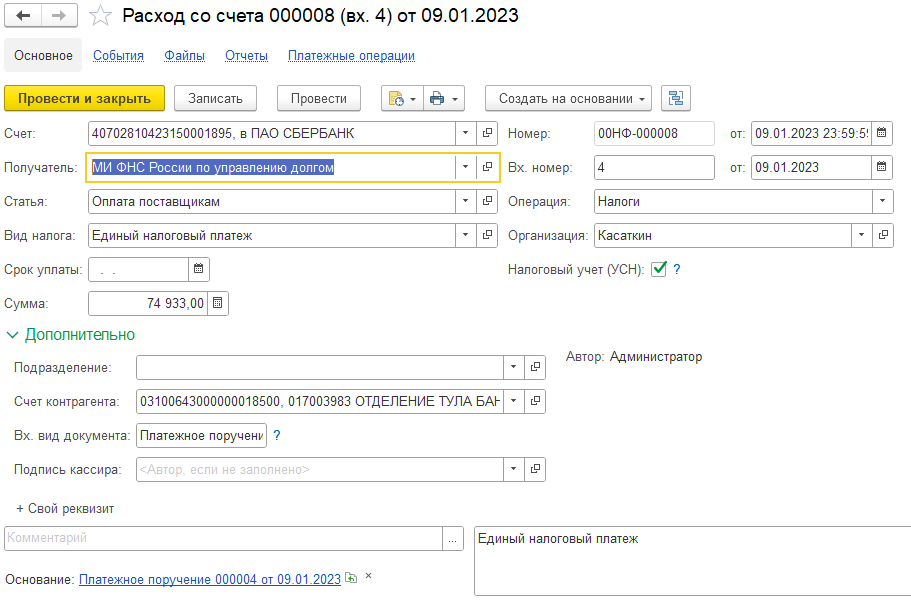Open the Счет field's linked item icon
The image size is (911, 605).
pyautogui.click(x=487, y=133)
